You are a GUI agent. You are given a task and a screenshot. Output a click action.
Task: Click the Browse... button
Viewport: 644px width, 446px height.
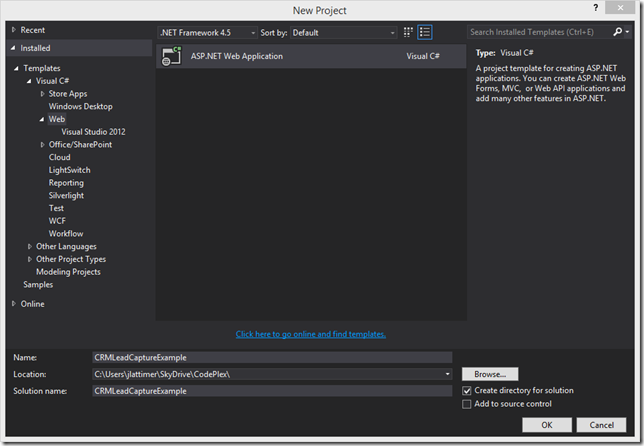coord(490,374)
